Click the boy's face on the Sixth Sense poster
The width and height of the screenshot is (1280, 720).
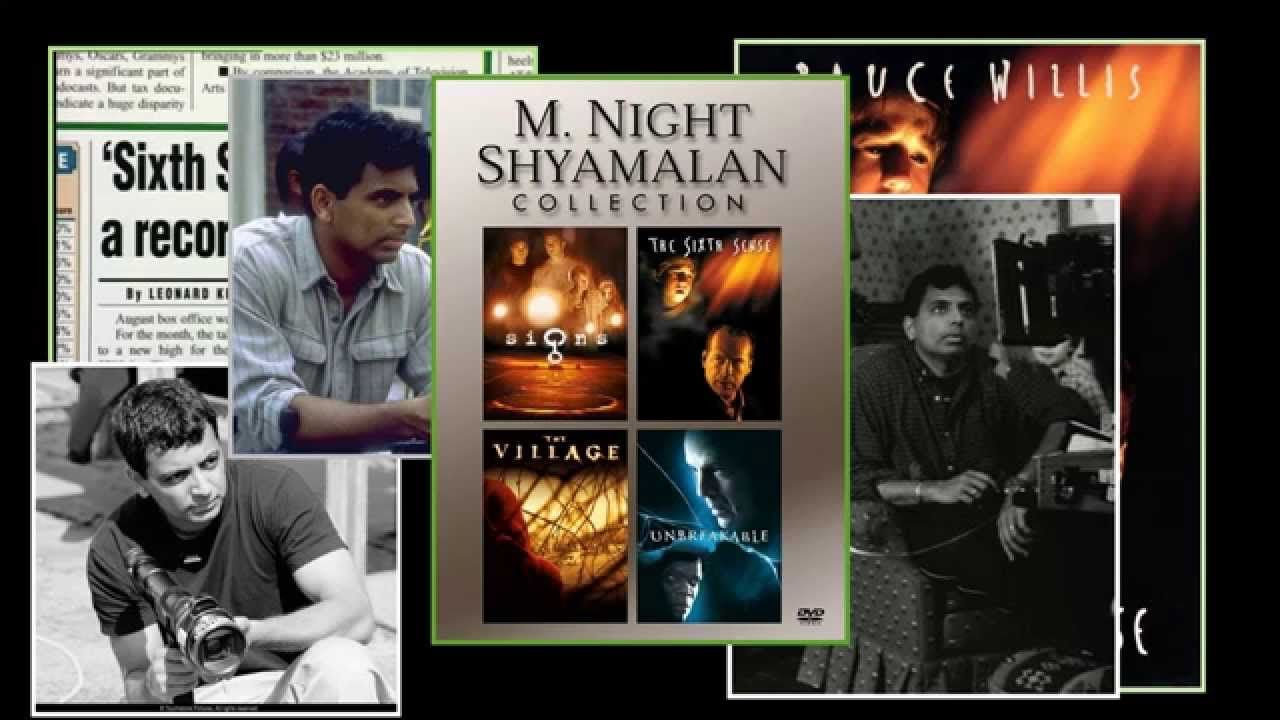[893, 146]
